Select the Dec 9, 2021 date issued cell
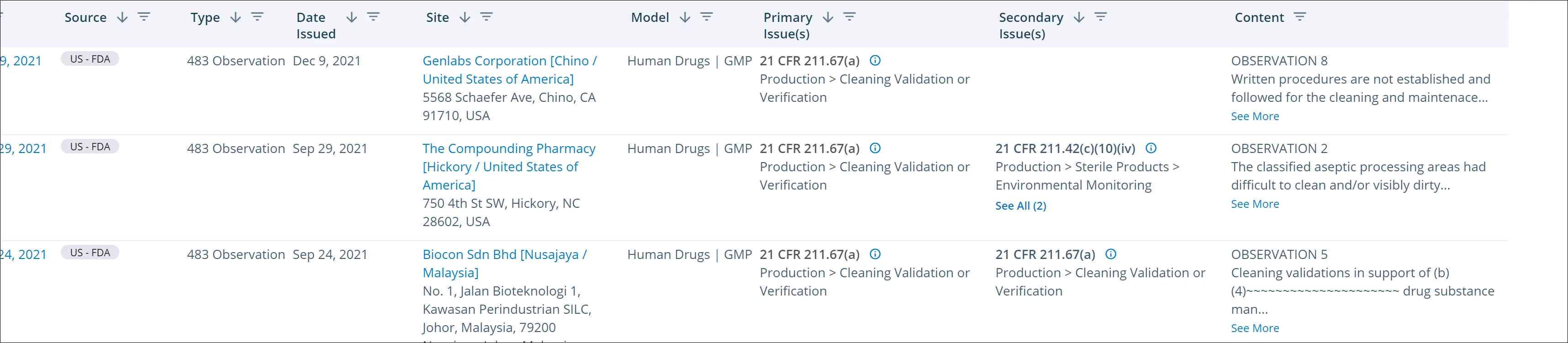This screenshot has height=343, width=1568. [x=327, y=61]
